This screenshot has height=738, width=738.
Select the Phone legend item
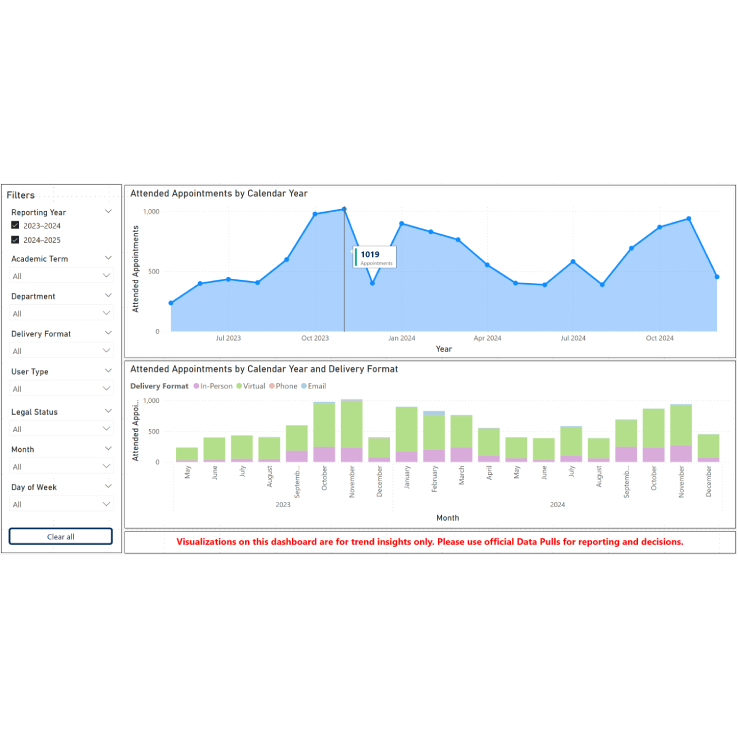tap(284, 385)
